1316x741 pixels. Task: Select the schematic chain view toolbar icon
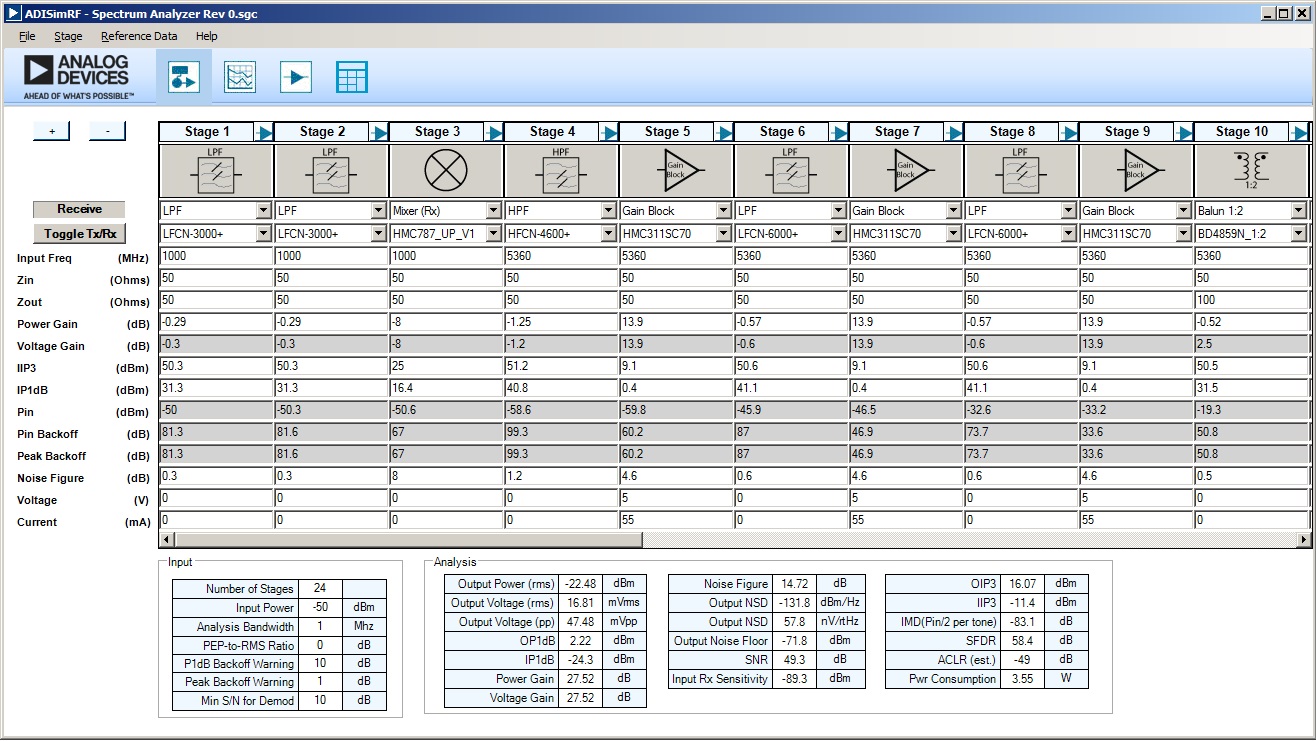[x=182, y=76]
